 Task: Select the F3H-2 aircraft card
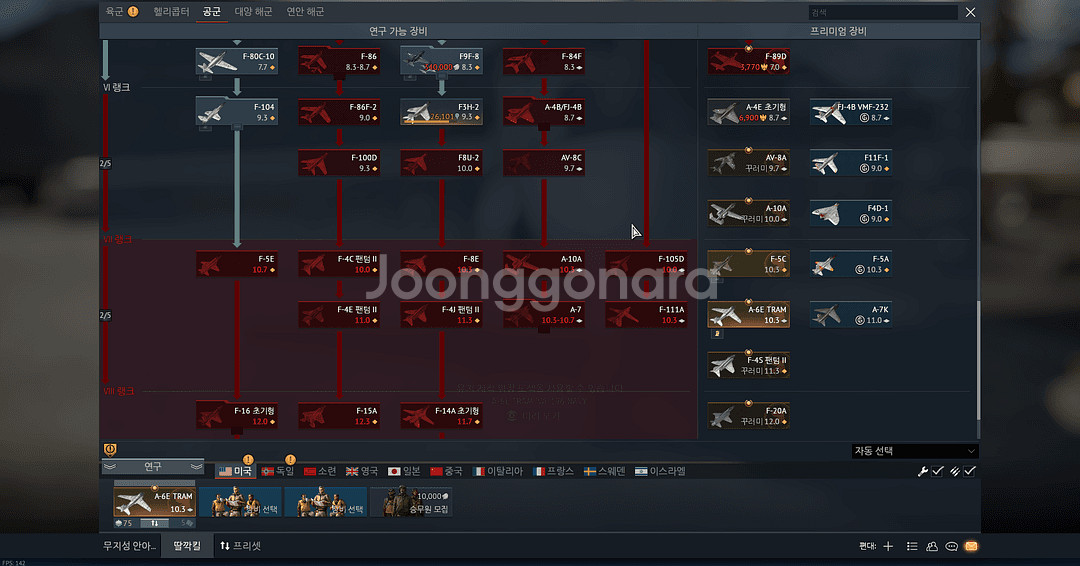coord(442,112)
